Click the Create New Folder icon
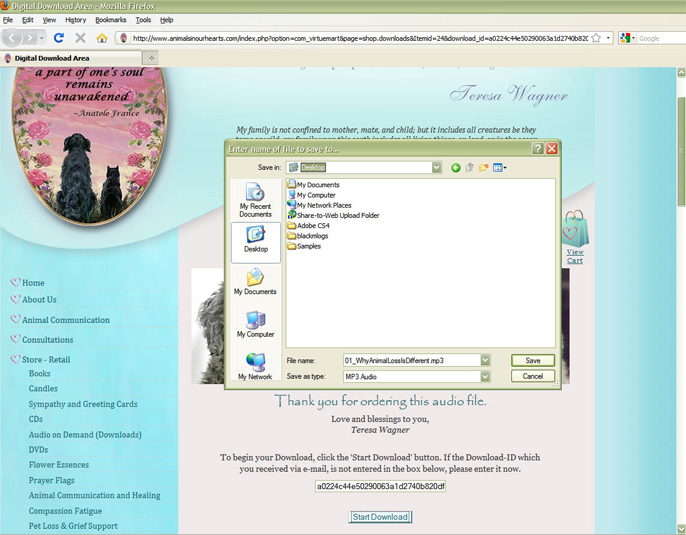686x535 pixels. click(484, 168)
